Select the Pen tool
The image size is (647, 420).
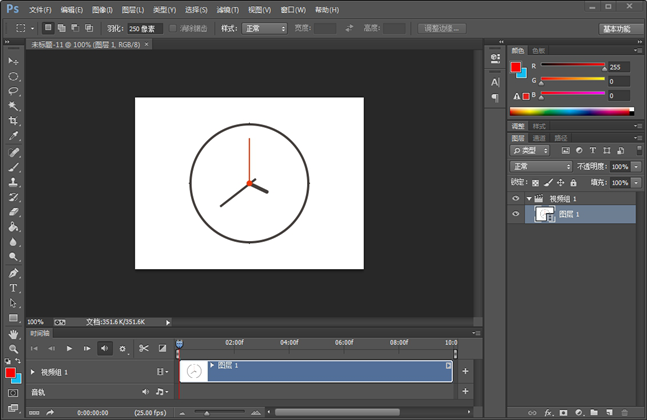[x=13, y=273]
